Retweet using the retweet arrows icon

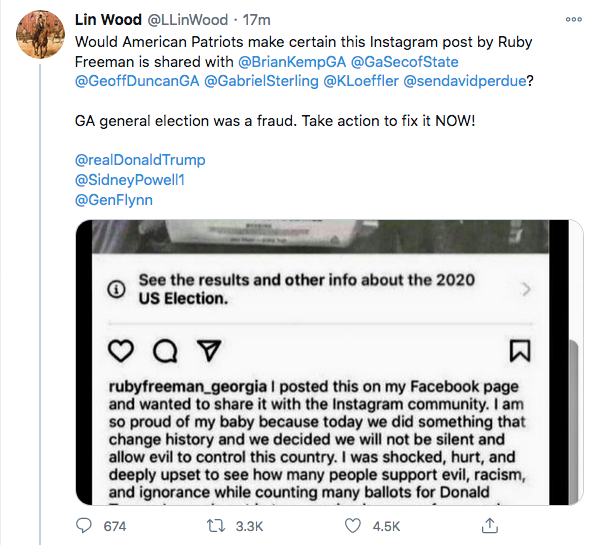(216, 526)
